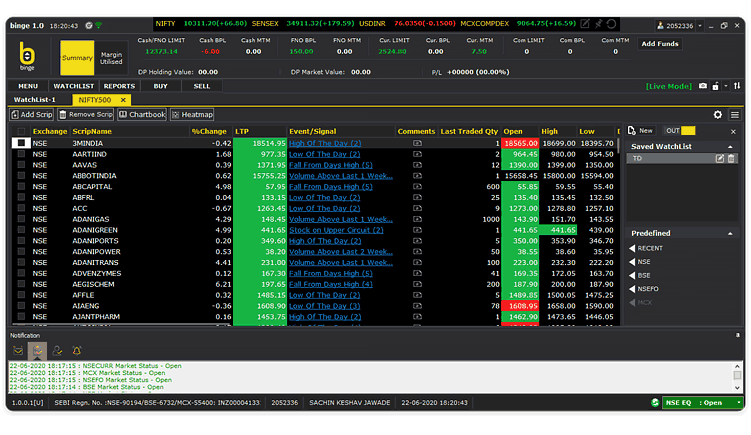Viewport: 751px width, 435px height.
Task: Check the 3MINDIA row checkbox
Action: click(21, 143)
